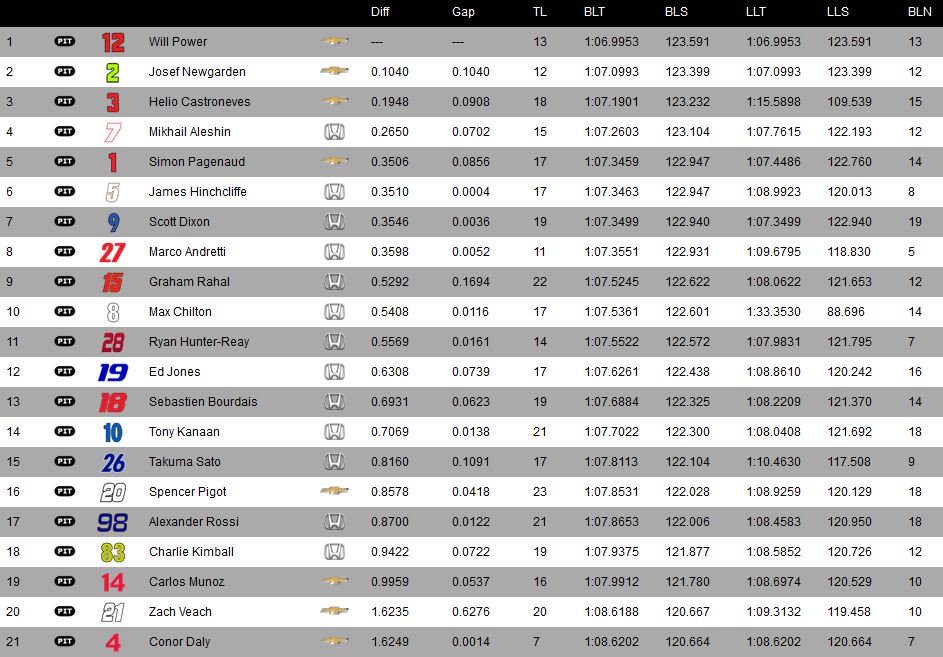Click the PIT badge beside Conor Daly
This screenshot has height=657, width=943.
coord(65,641)
